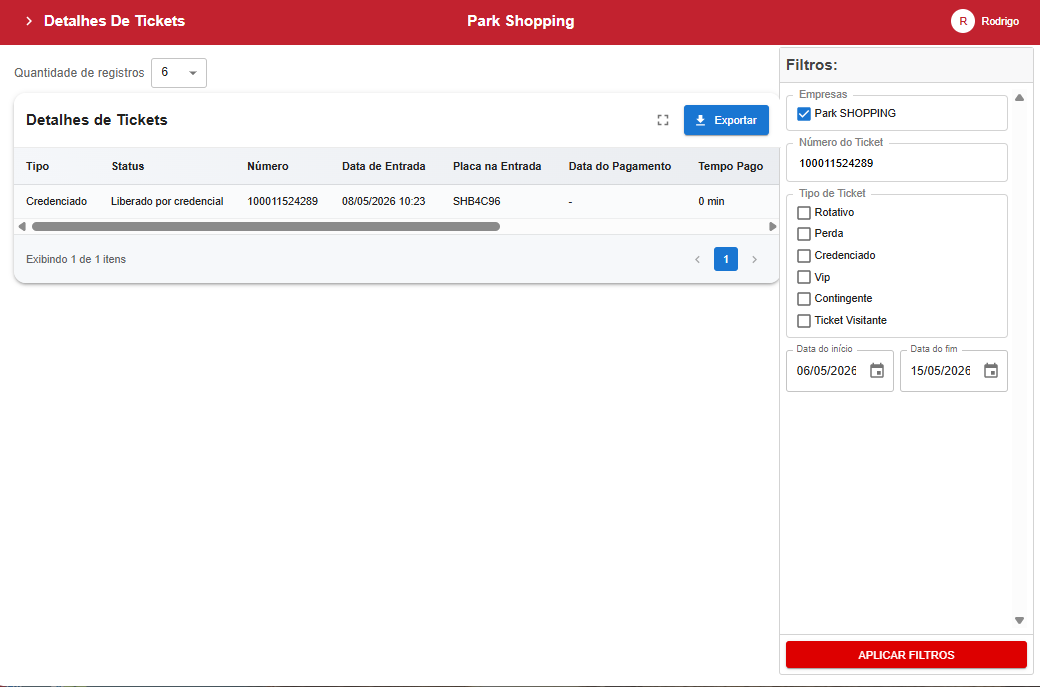Click the Park Shopping header title
This screenshot has height=687, width=1040.
521,21
